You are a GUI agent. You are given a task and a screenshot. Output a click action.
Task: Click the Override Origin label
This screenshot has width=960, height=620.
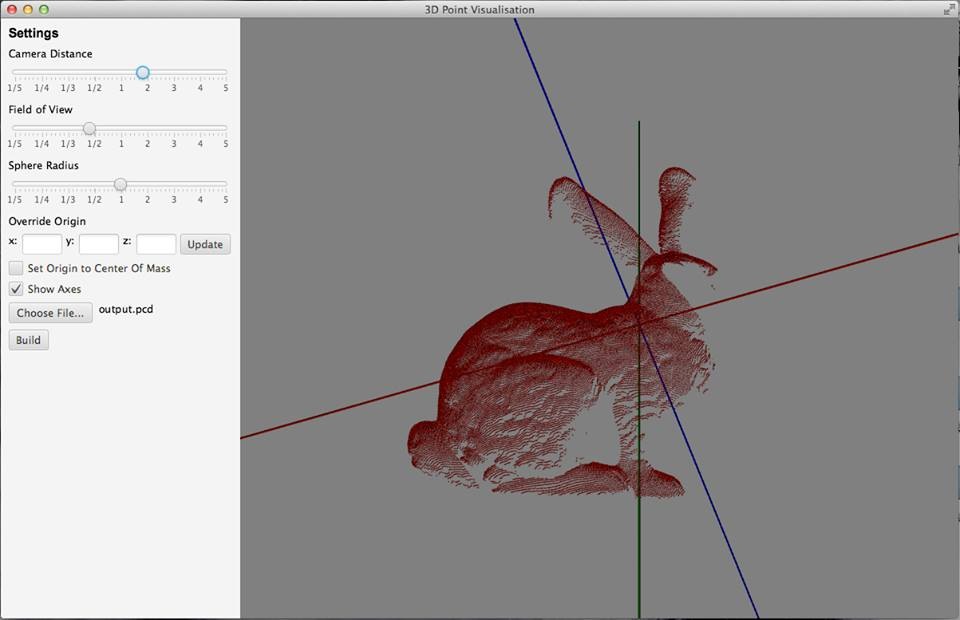47,221
